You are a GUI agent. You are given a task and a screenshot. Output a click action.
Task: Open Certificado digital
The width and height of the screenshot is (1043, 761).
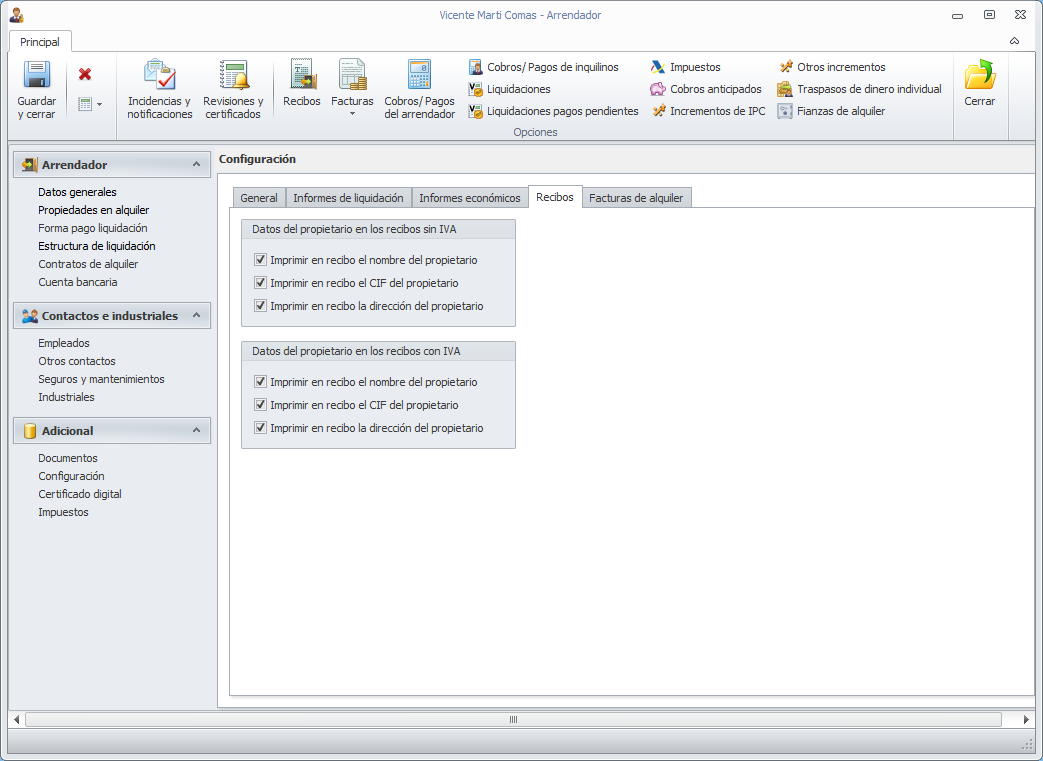[80, 494]
